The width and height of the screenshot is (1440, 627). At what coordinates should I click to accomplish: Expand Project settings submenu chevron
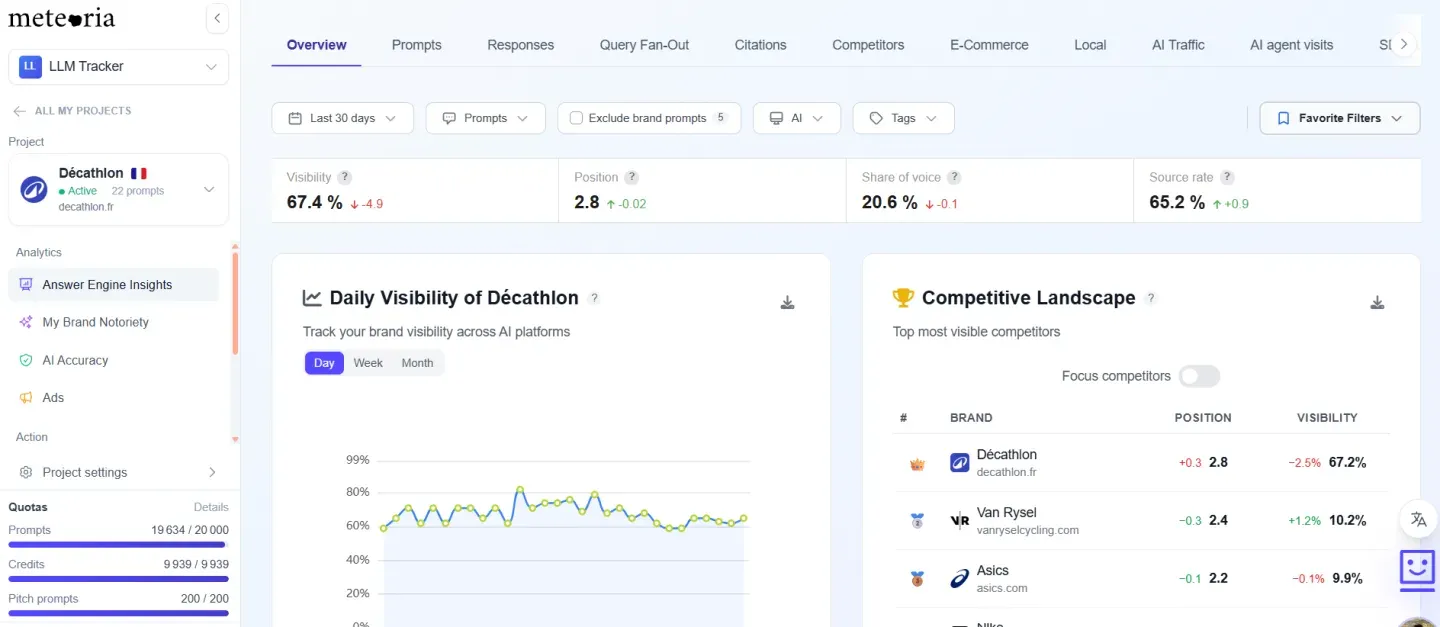pos(212,473)
